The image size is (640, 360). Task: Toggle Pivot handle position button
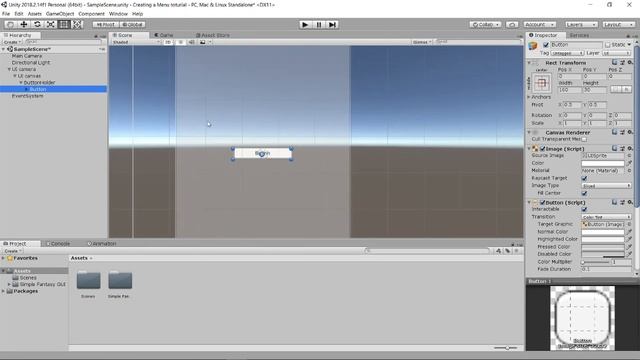tap(106, 24)
